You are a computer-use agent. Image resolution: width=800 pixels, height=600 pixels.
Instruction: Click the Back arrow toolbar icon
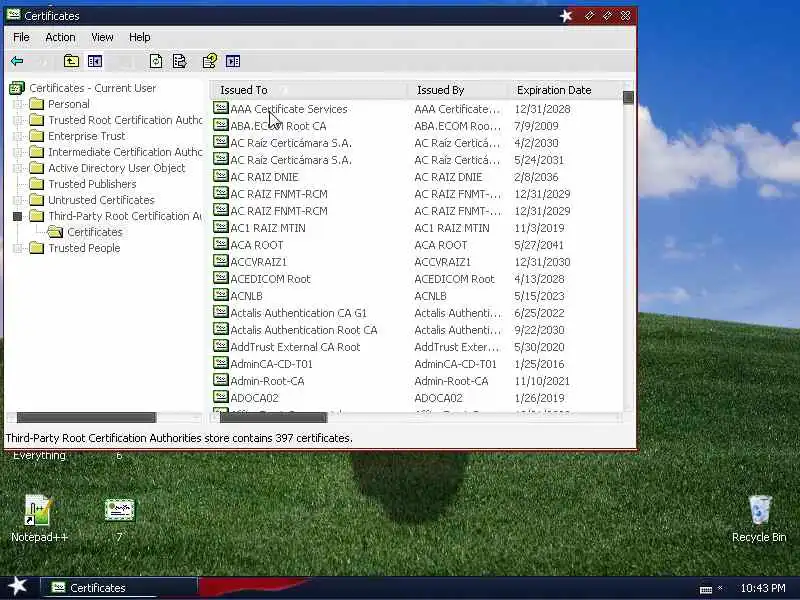pyautogui.click(x=17, y=61)
